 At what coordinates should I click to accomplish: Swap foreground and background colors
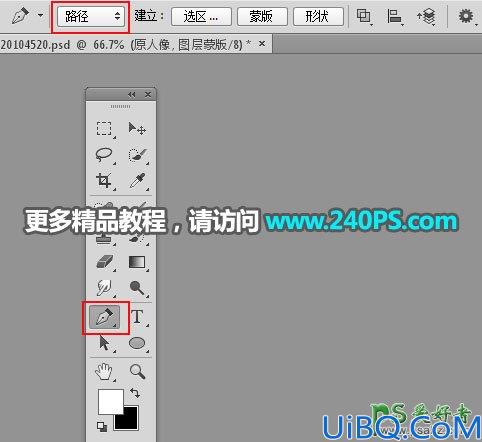pyautogui.click(x=135, y=393)
